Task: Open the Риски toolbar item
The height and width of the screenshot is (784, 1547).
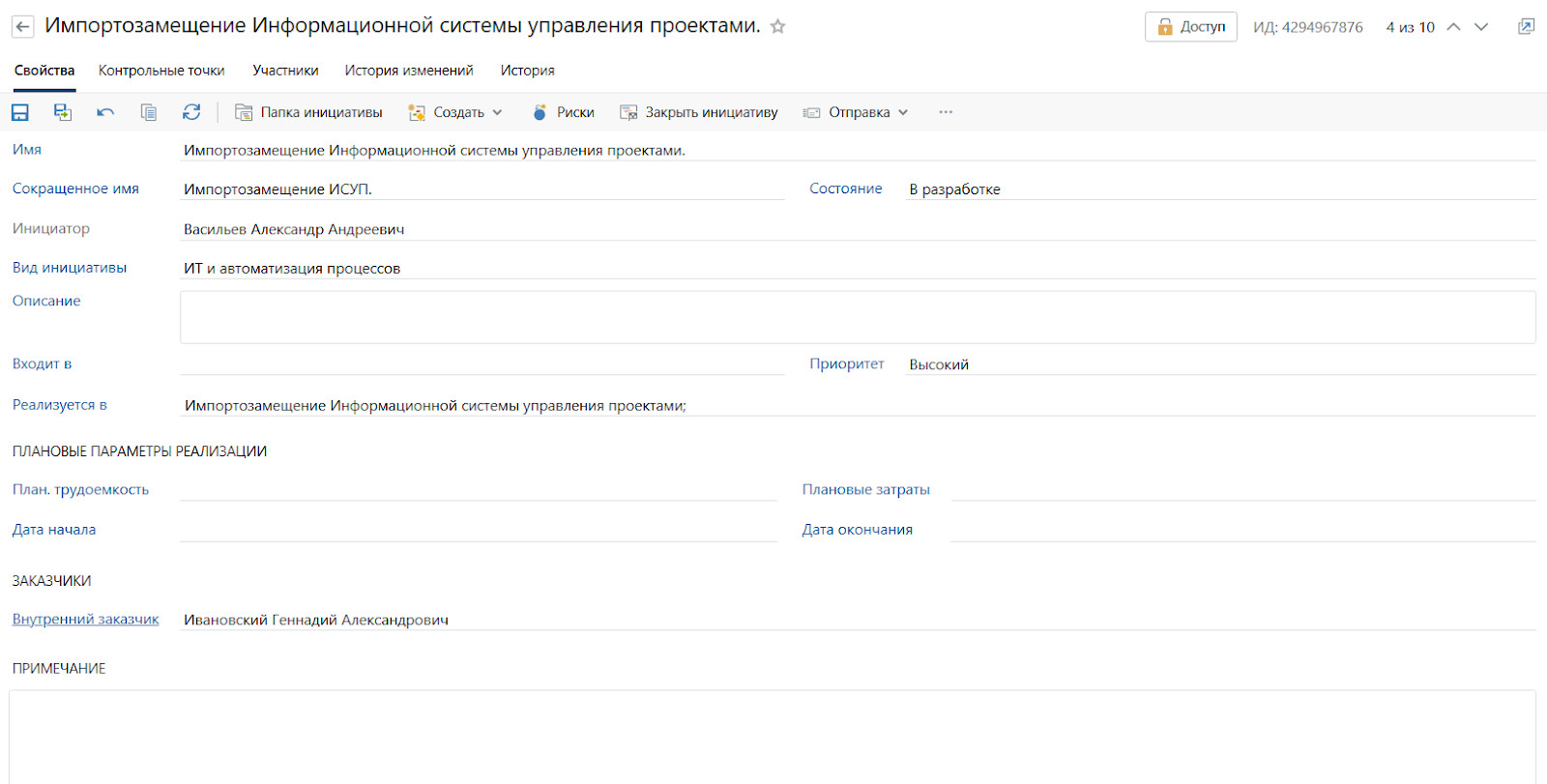Action: [564, 112]
